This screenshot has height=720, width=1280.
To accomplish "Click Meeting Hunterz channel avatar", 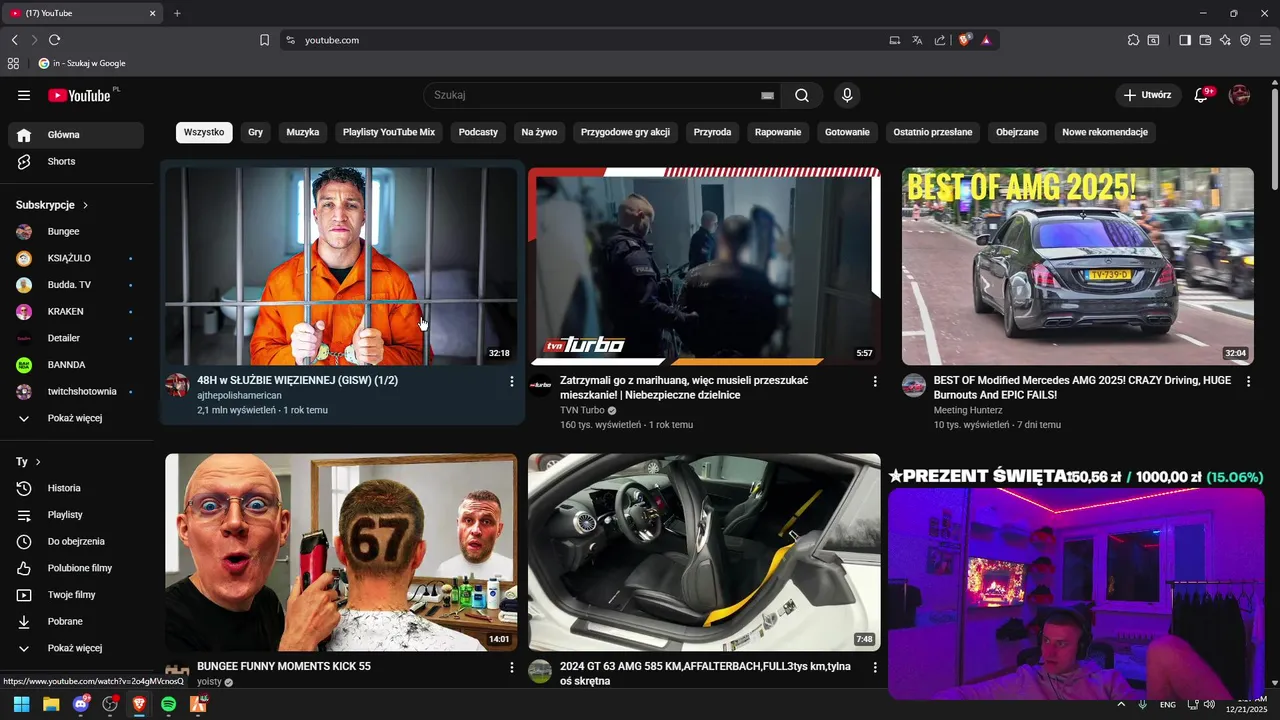I will coord(914,385).
